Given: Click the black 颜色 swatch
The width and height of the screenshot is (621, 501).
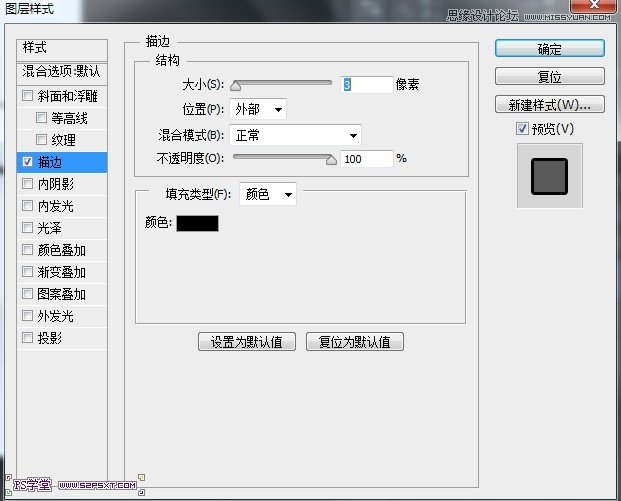Looking at the screenshot, I should (x=197, y=223).
